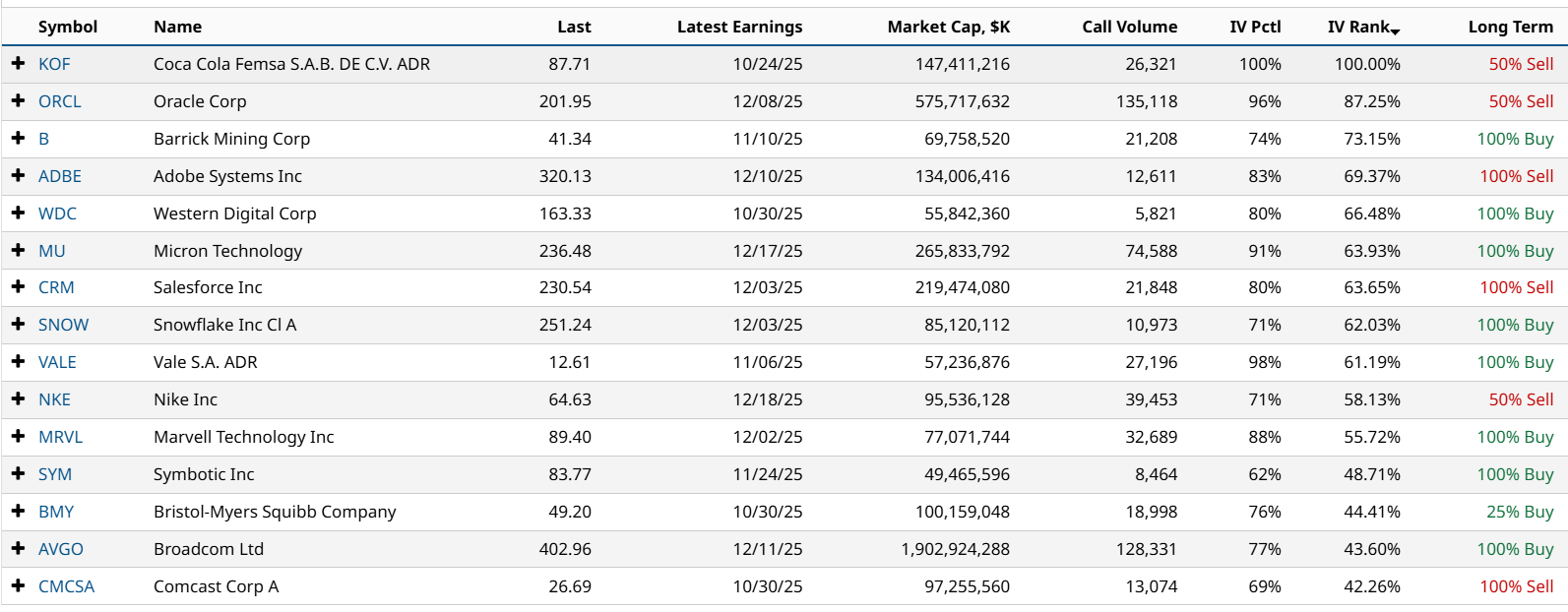Expand the SNOW row plus icon
1568x612 pixels.
(18, 324)
